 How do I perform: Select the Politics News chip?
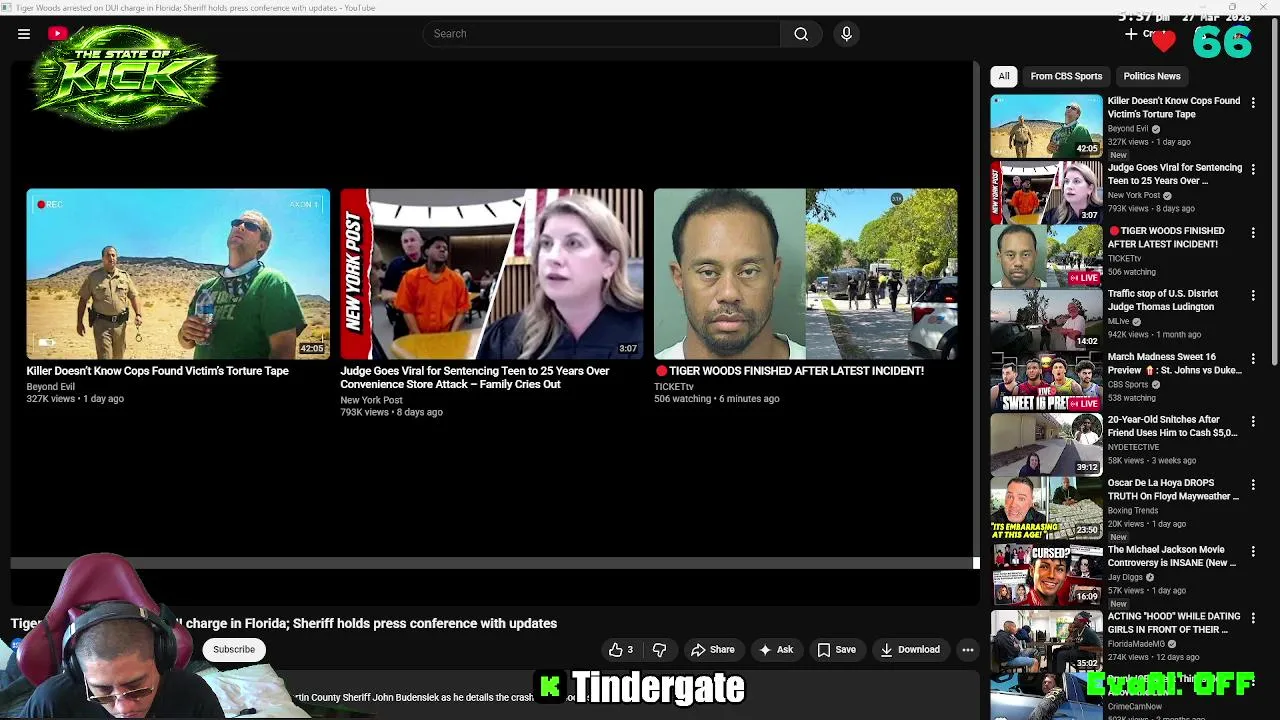1152,76
